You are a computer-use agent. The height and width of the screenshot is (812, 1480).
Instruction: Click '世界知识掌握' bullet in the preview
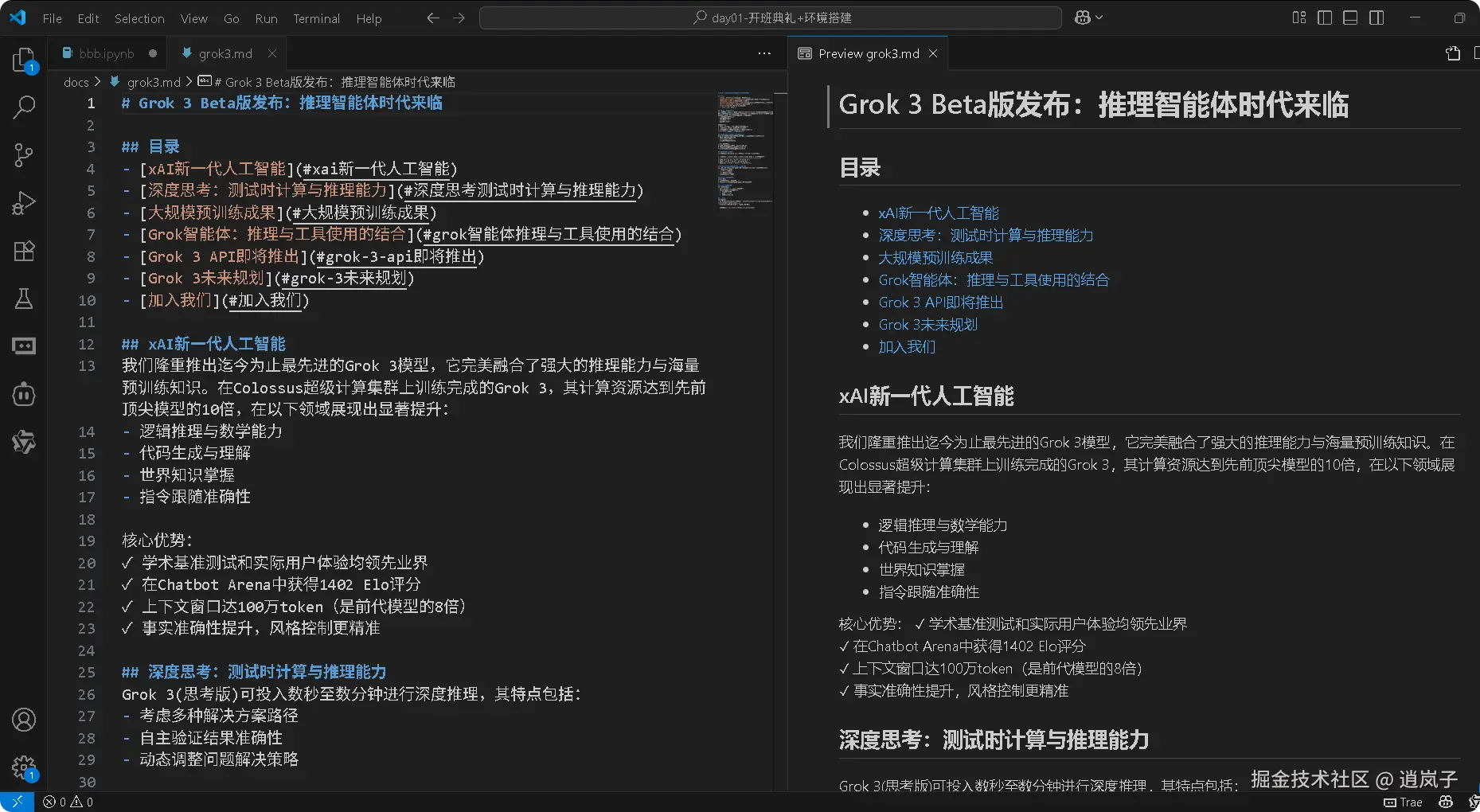point(921,569)
